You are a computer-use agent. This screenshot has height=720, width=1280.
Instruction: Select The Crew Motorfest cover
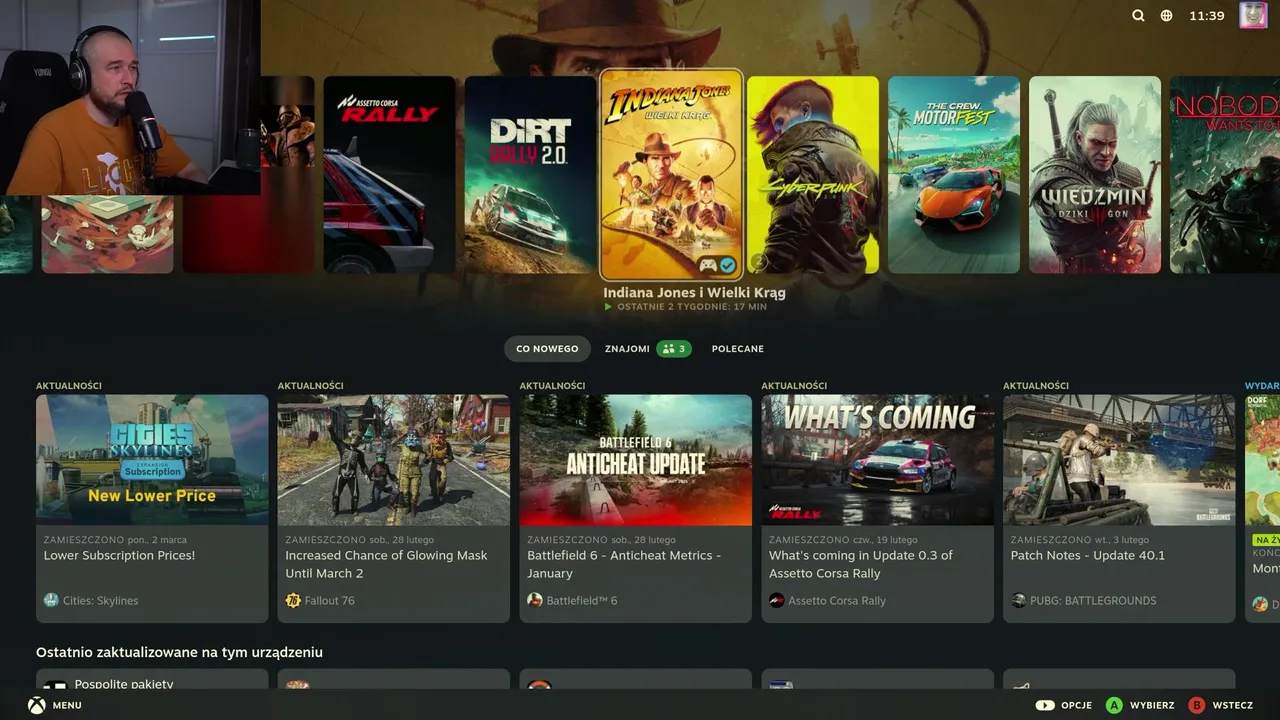click(954, 175)
